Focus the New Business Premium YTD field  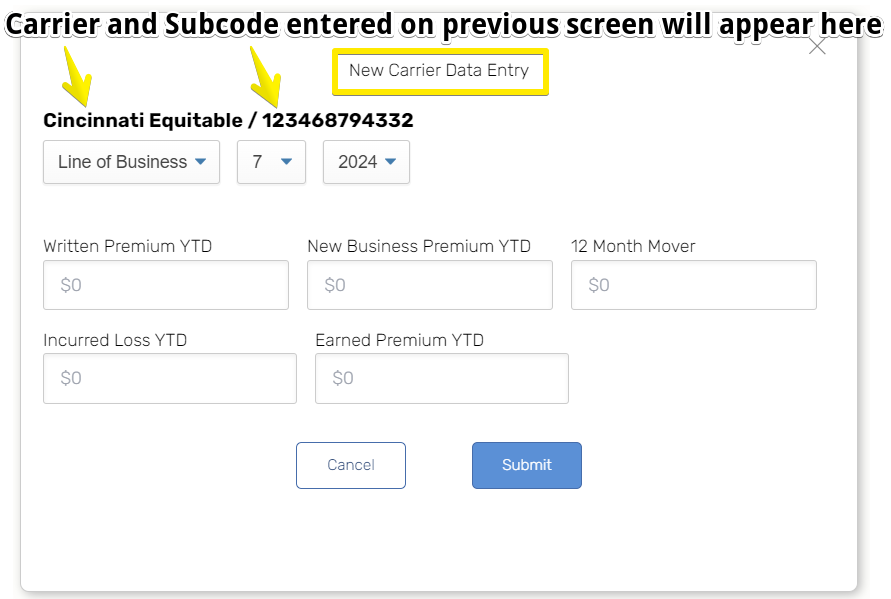430,285
